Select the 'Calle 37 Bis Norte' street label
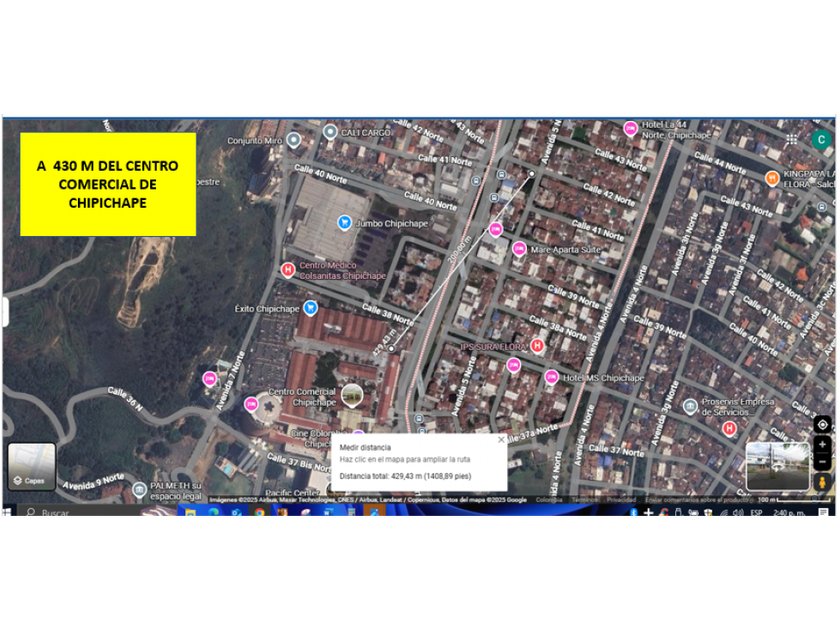Viewport: 840px width, 630px height. [x=298, y=462]
